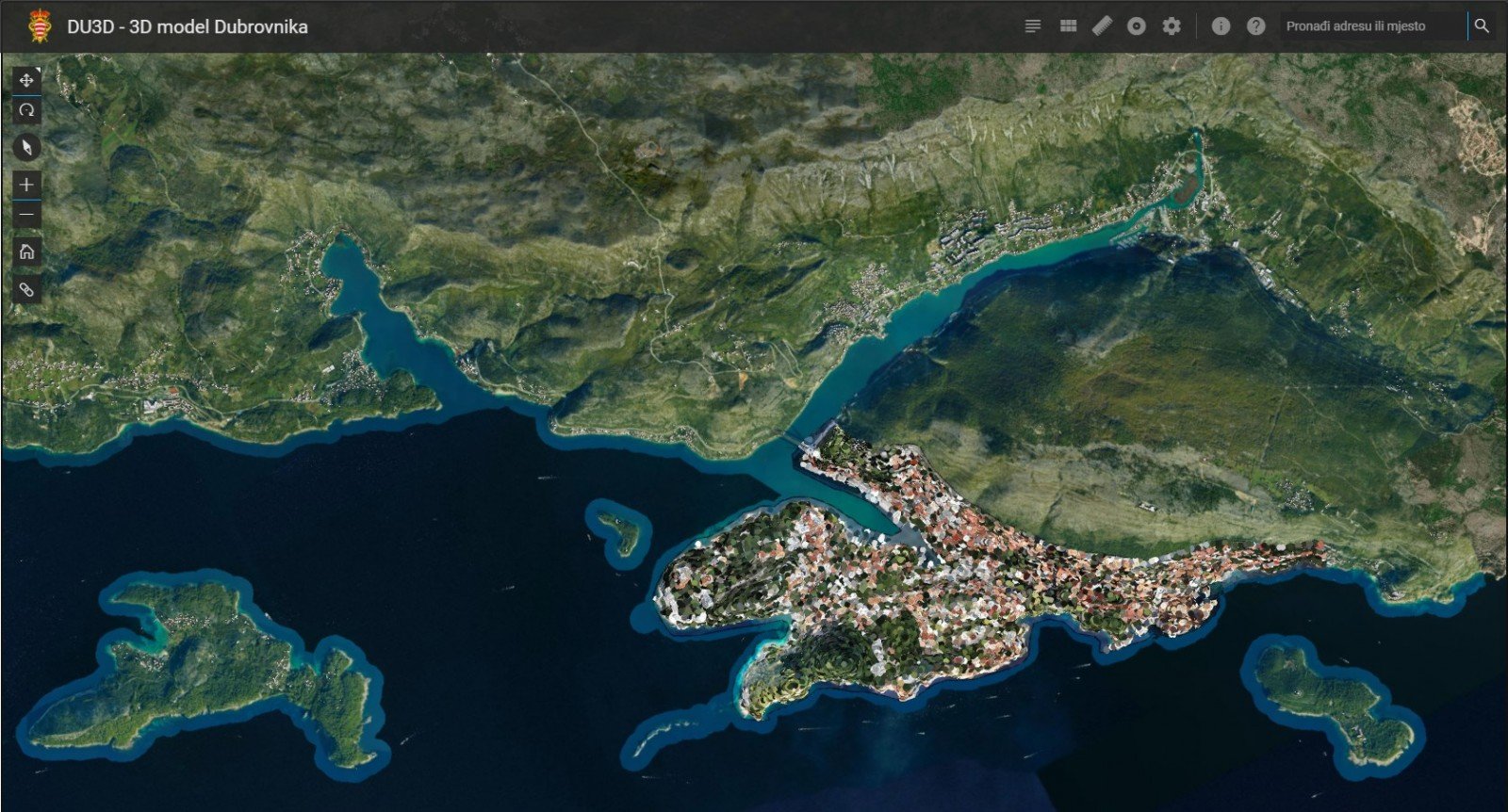Switch to the rotate navigation tool
This screenshot has width=1508, height=812.
tap(26, 110)
